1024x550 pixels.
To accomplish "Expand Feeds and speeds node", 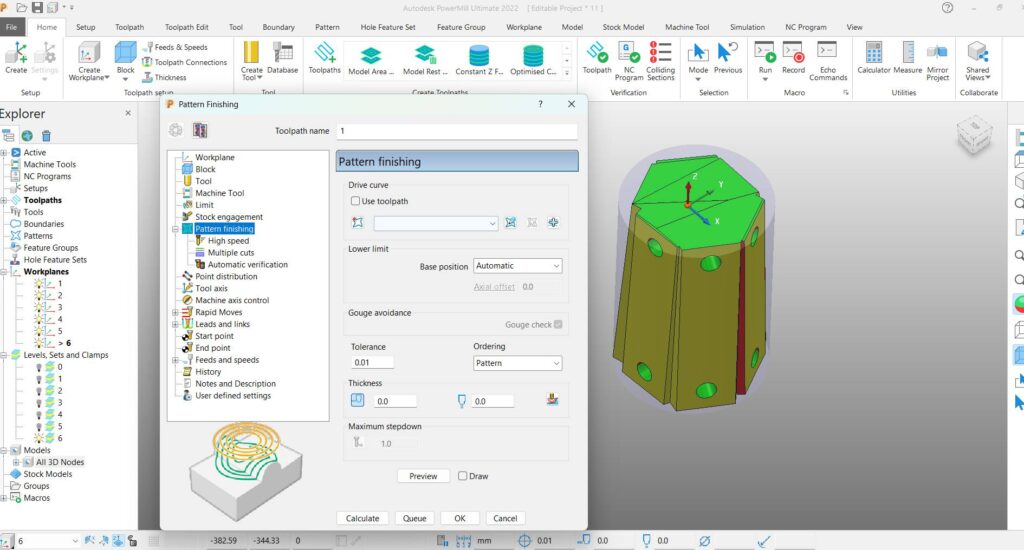I will 175,360.
